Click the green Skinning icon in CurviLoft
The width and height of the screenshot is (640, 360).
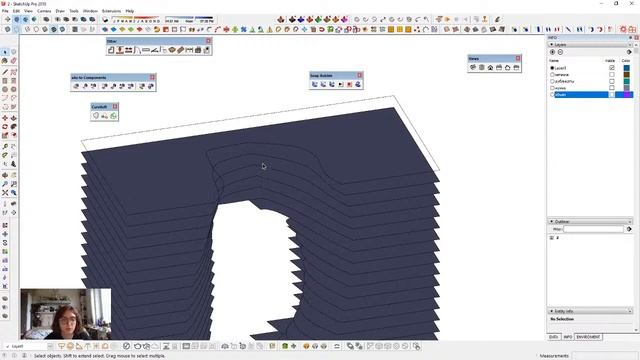click(113, 116)
